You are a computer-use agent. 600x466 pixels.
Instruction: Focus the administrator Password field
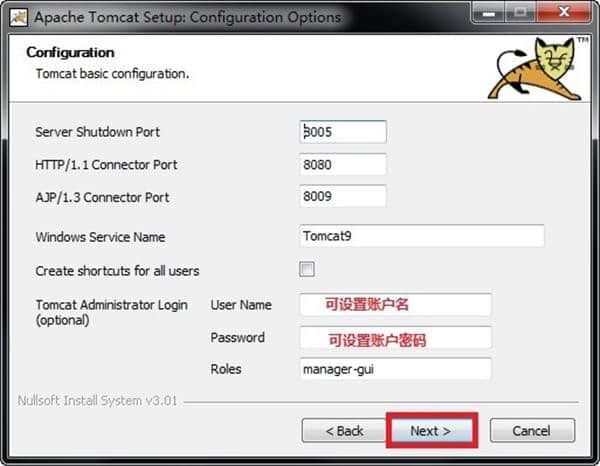tap(395, 338)
